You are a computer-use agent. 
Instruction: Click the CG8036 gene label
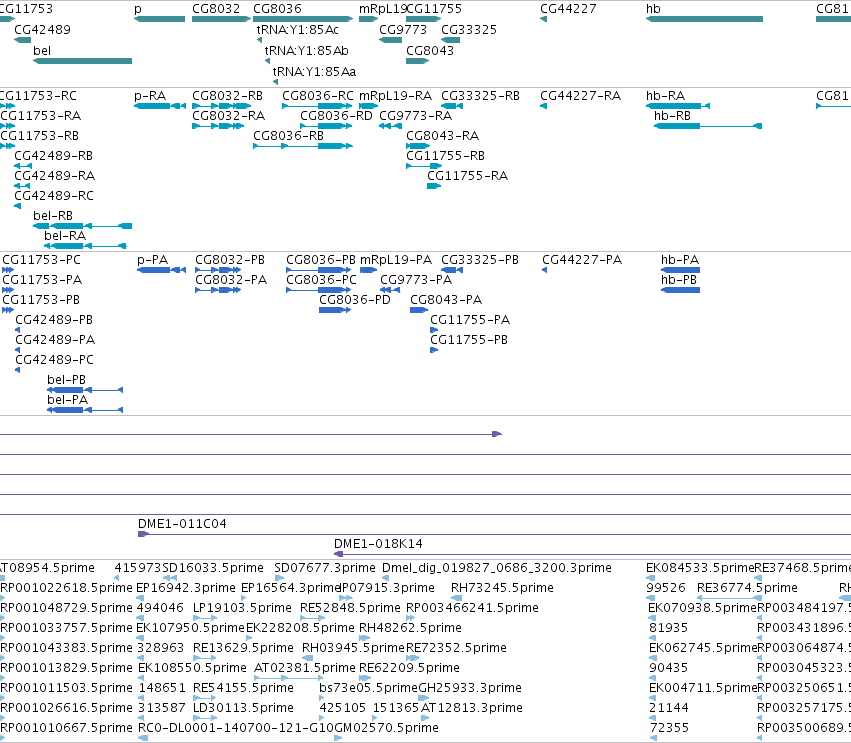click(x=277, y=9)
